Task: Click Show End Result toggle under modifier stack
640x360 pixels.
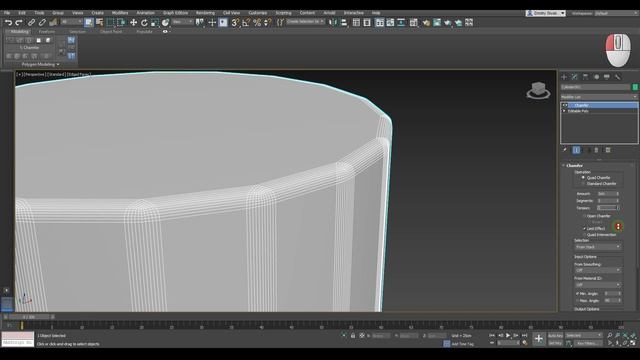Action: [x=576, y=150]
